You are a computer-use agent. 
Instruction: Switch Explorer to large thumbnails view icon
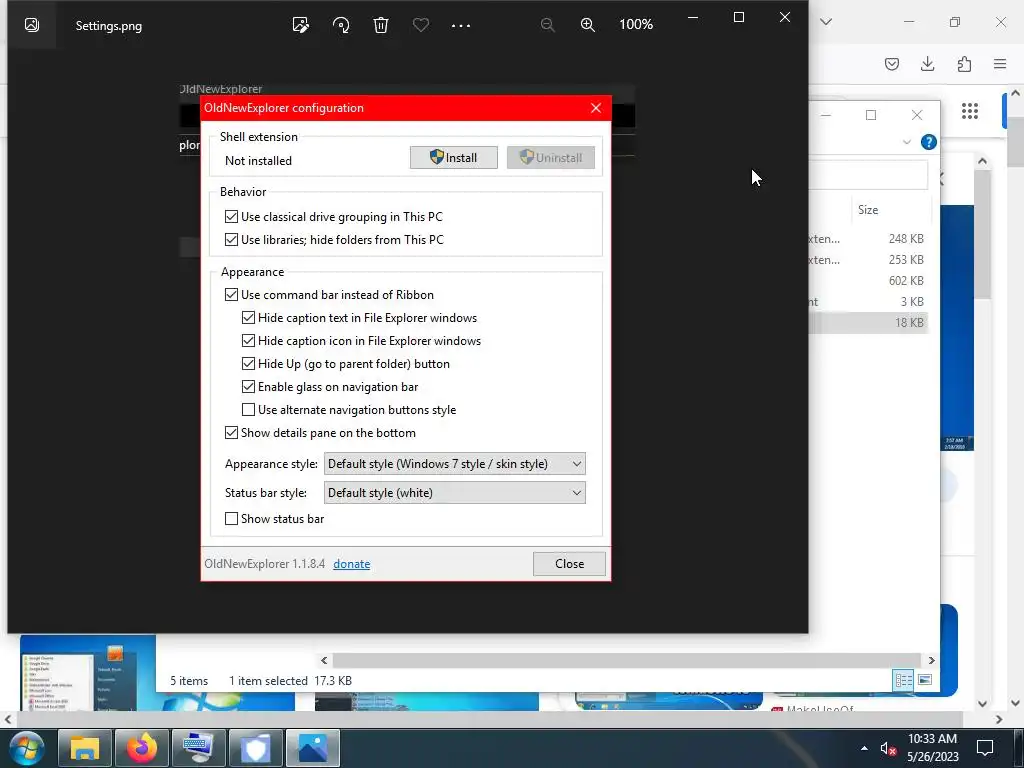(925, 680)
